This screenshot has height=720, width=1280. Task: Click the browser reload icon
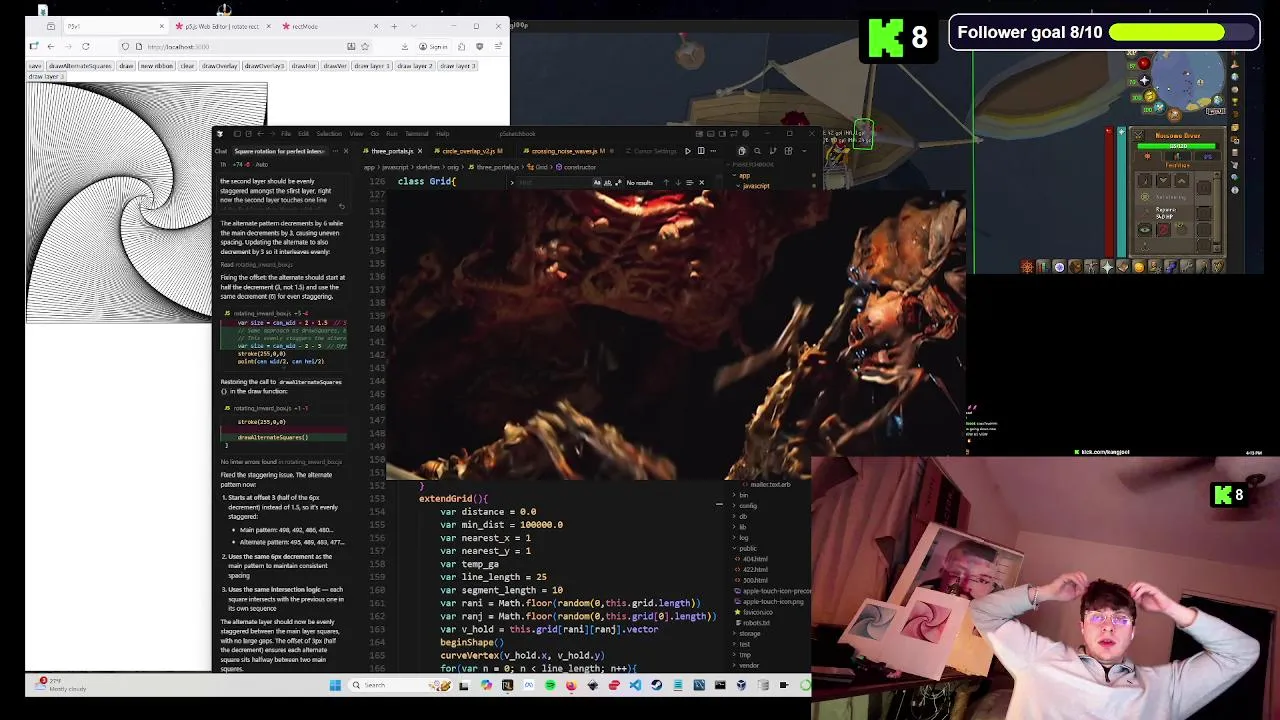click(85, 46)
